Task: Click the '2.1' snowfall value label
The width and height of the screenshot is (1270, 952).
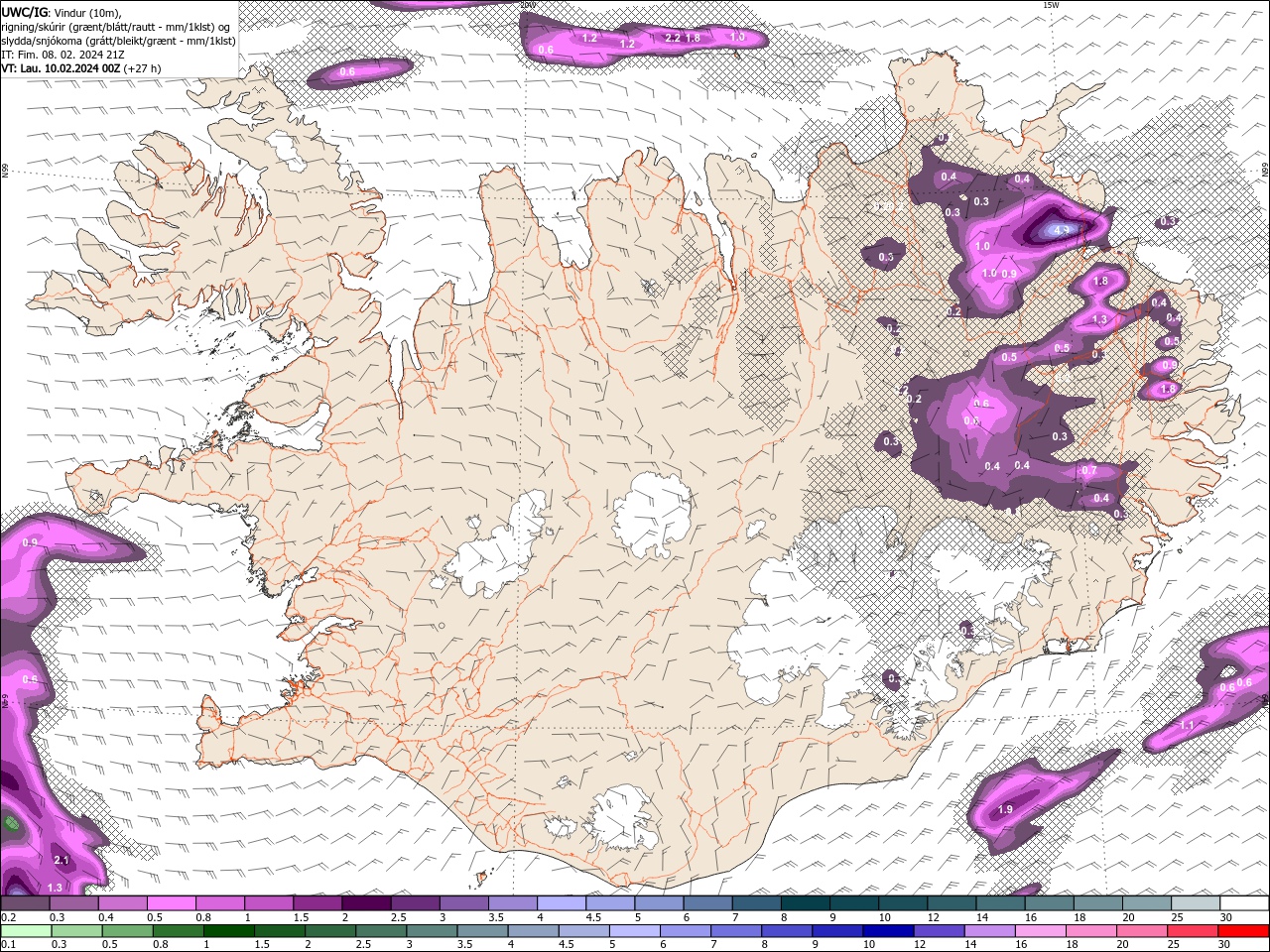Action: [x=61, y=861]
